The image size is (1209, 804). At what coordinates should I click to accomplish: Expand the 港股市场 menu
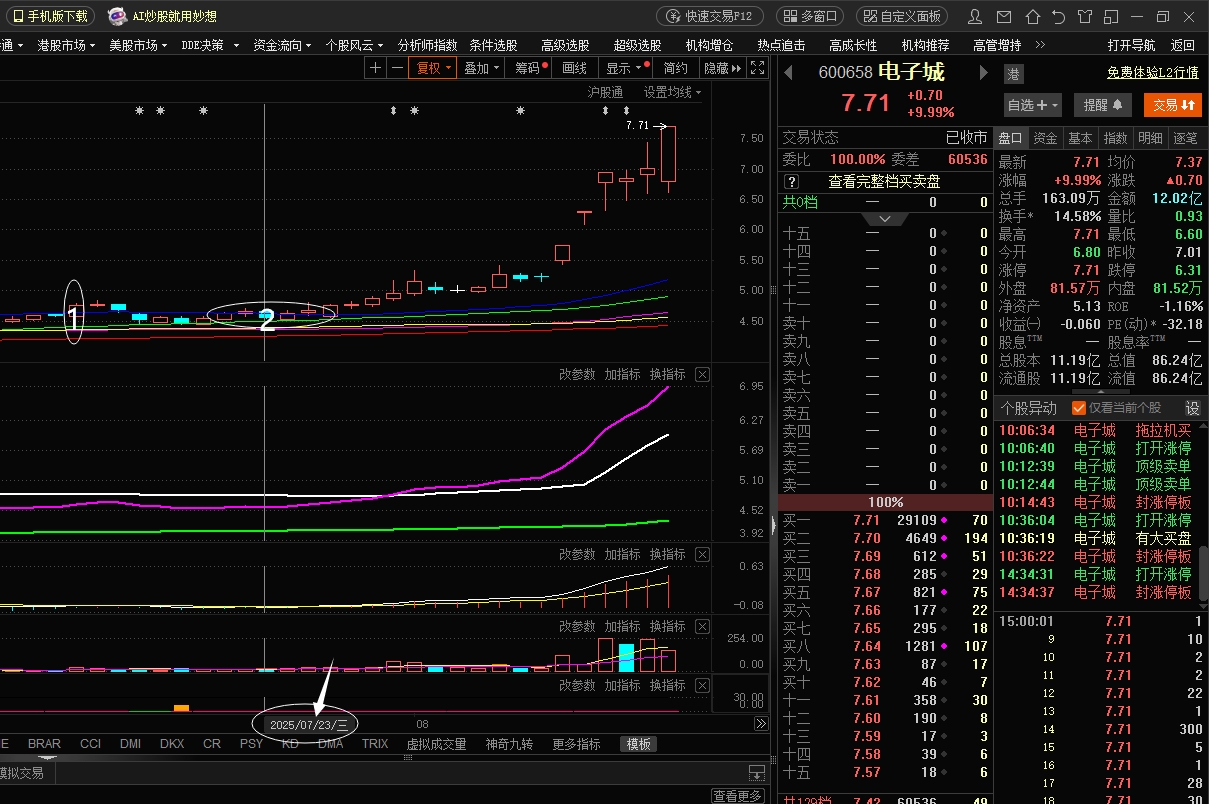66,45
